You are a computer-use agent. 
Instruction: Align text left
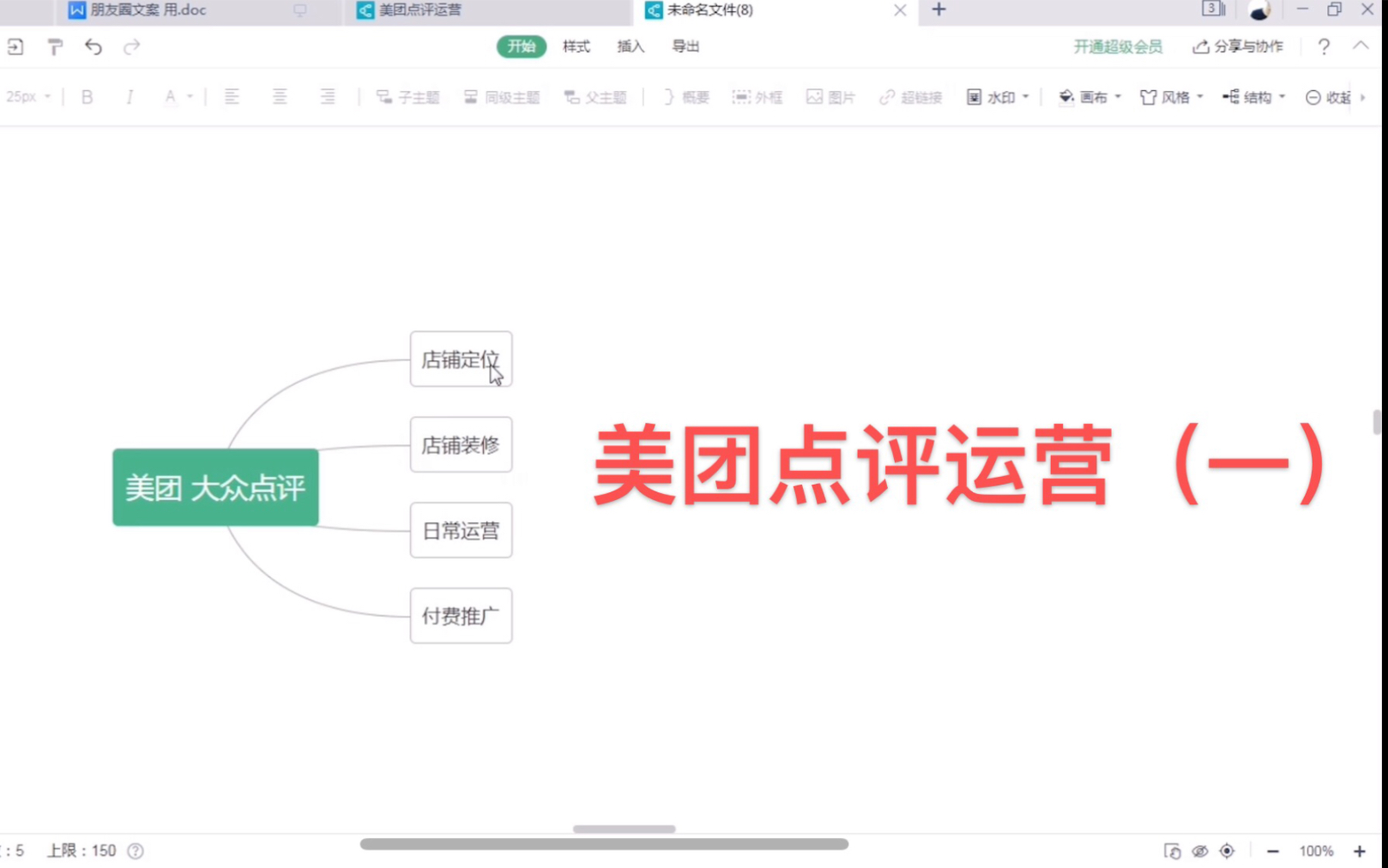tap(232, 97)
